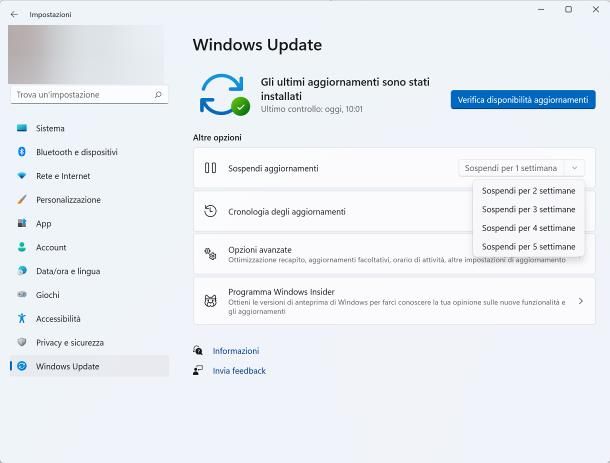This screenshot has width=610, height=463.
Task: Open Privacy e sicurezza page
Action: coord(90,342)
